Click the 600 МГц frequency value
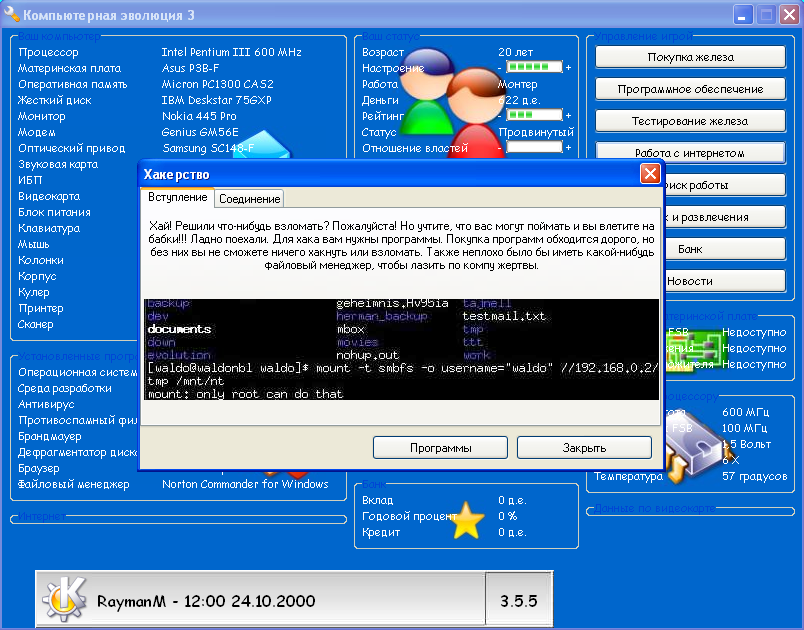This screenshot has width=804, height=630. [x=745, y=412]
